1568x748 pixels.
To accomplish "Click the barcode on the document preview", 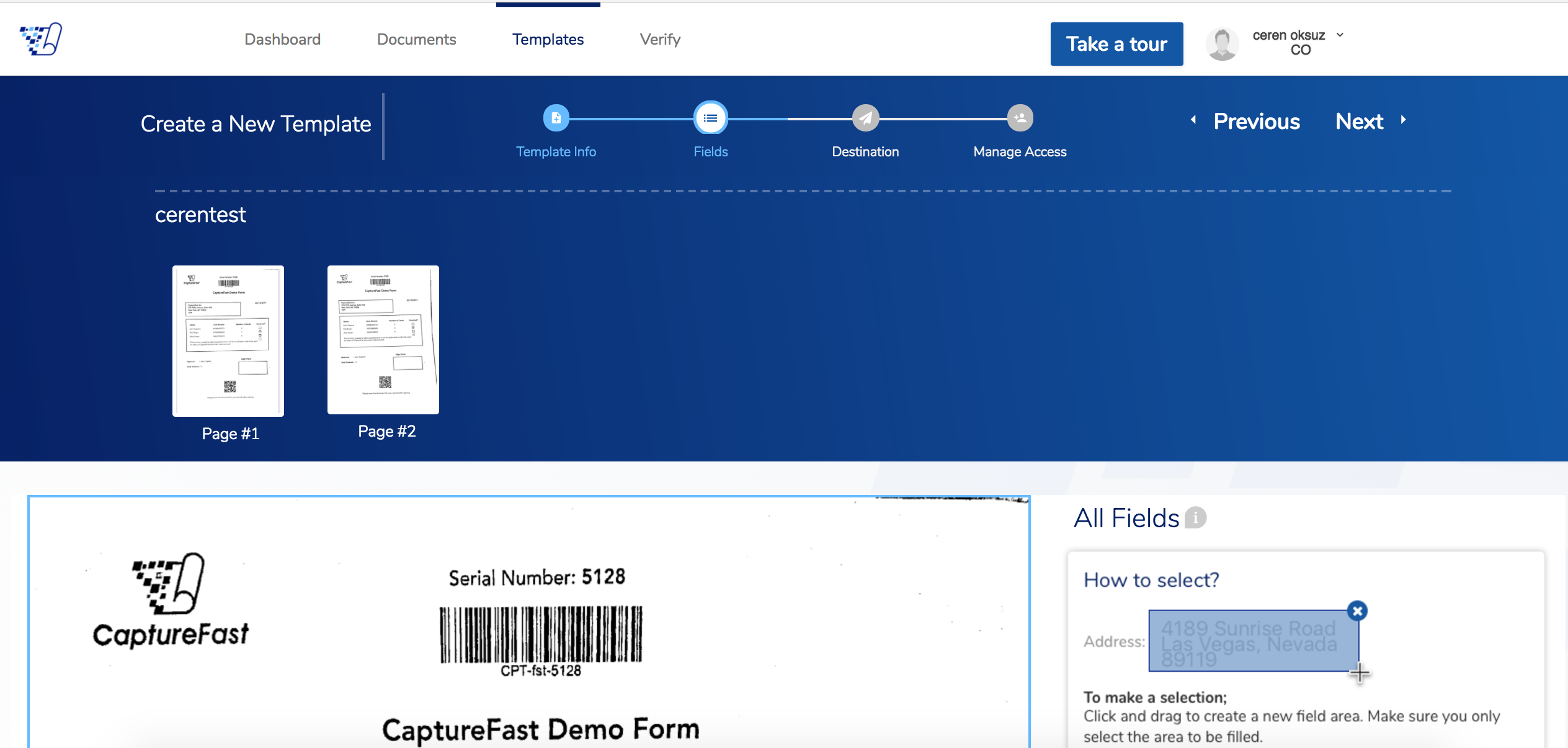I will click(x=541, y=635).
